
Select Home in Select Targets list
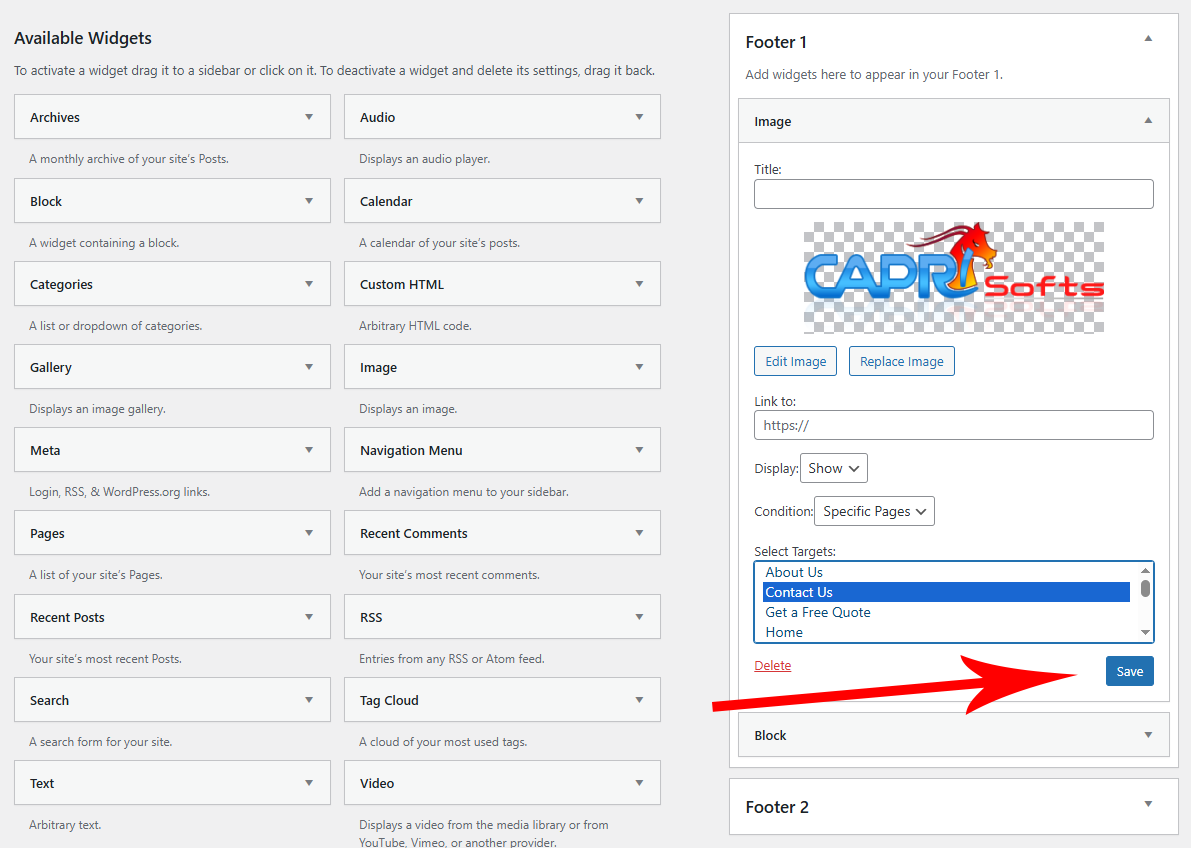click(x=946, y=632)
